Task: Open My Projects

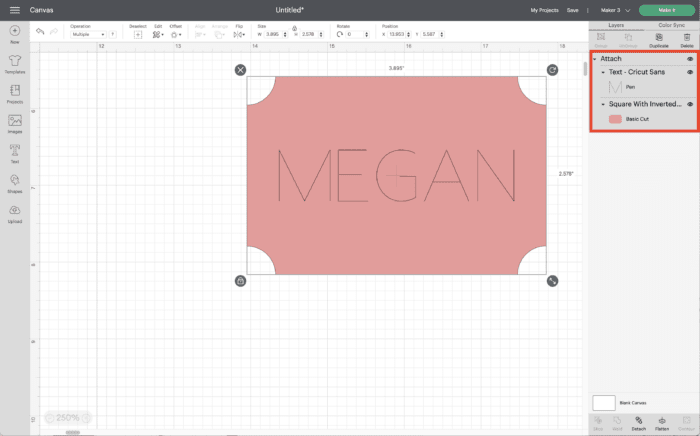Action: 544,10
